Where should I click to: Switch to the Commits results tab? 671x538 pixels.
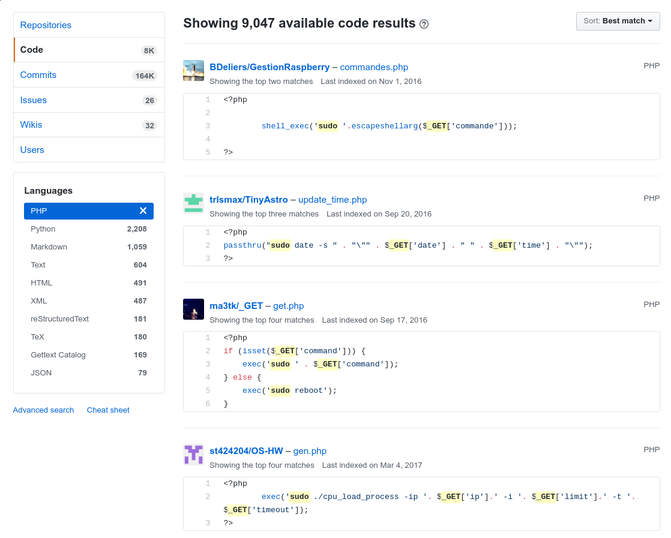[x=38, y=75]
